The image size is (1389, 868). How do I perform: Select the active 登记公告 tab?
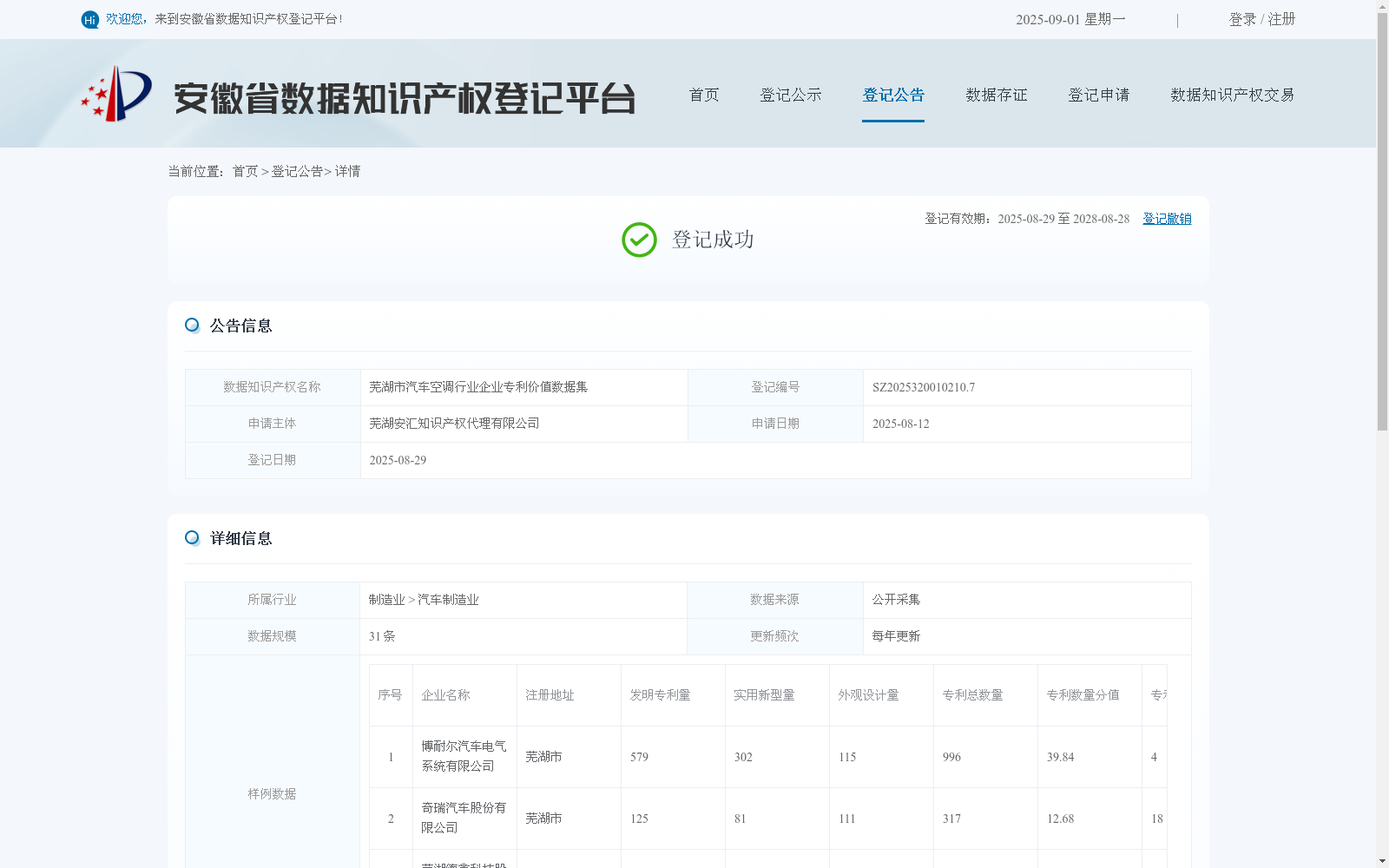pos(893,95)
